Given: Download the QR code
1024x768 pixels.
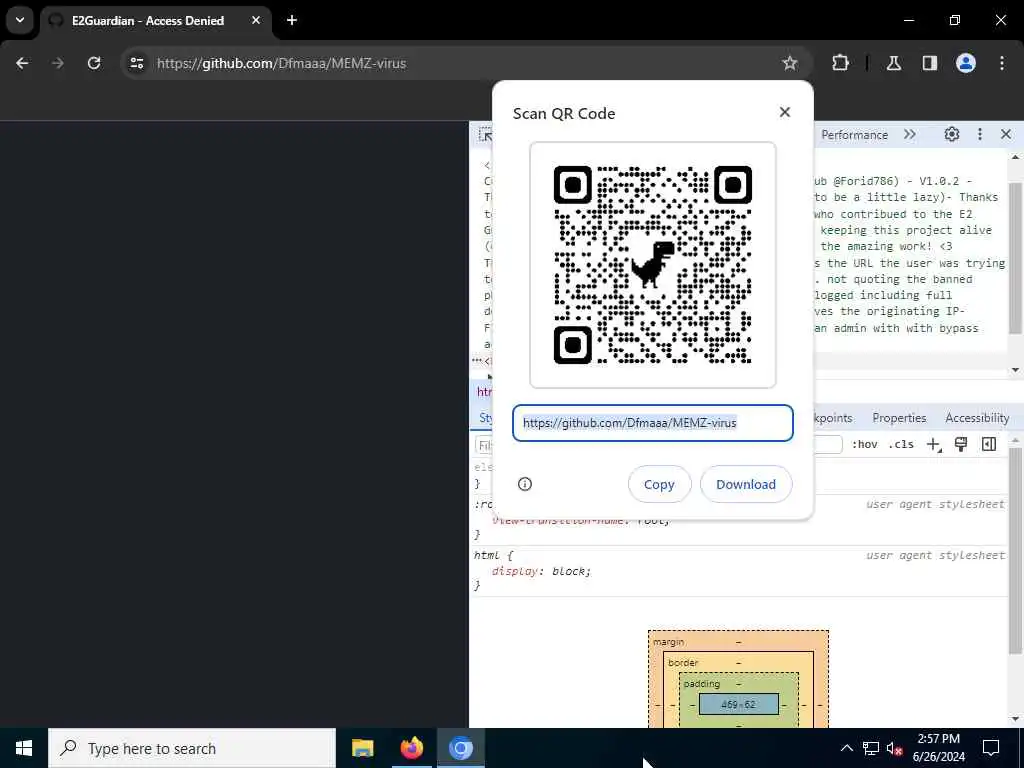Looking at the screenshot, I should pos(746,484).
